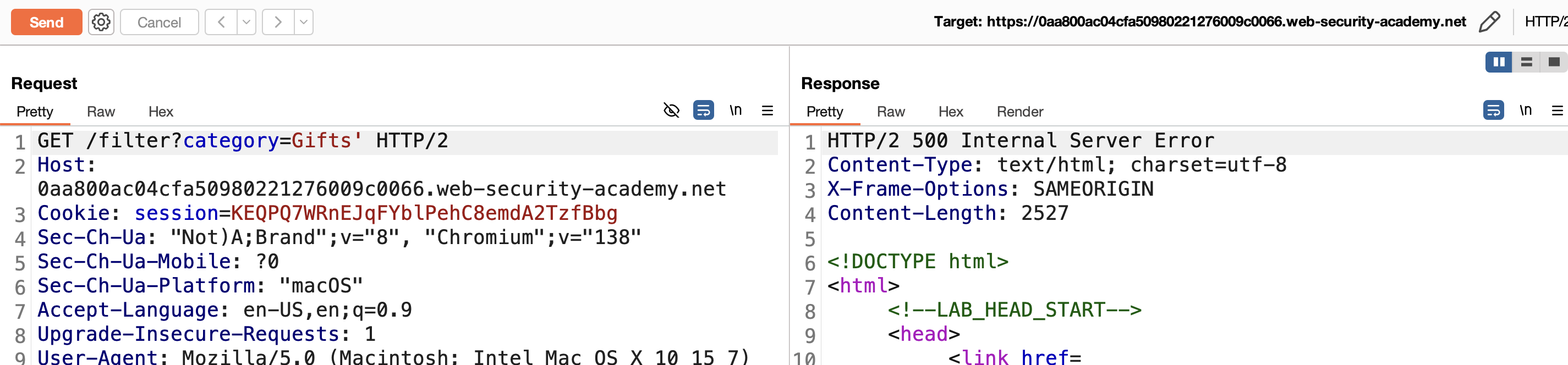
Task: Open the back history dropdown arrow
Action: point(246,22)
